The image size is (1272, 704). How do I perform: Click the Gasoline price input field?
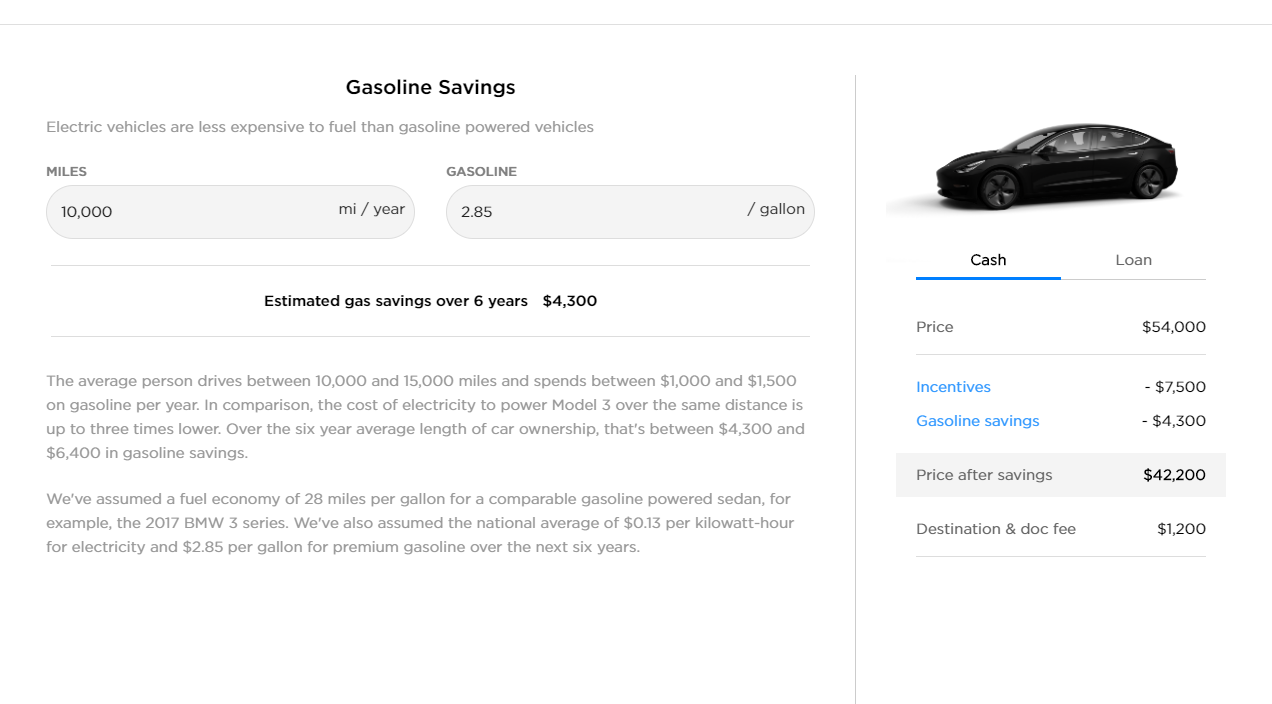click(590, 212)
